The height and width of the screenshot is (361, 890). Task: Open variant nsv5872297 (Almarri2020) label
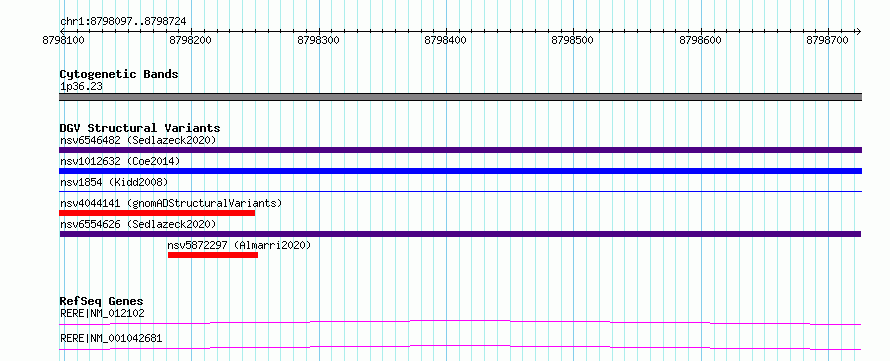pyautogui.click(x=240, y=245)
